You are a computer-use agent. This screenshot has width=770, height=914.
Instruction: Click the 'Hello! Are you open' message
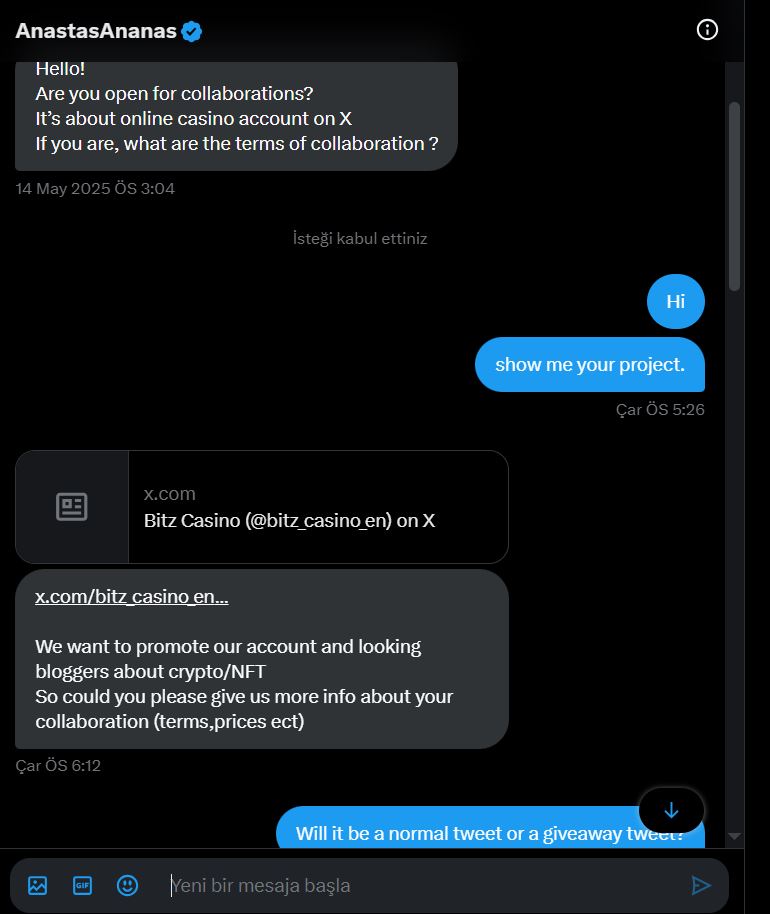236,115
